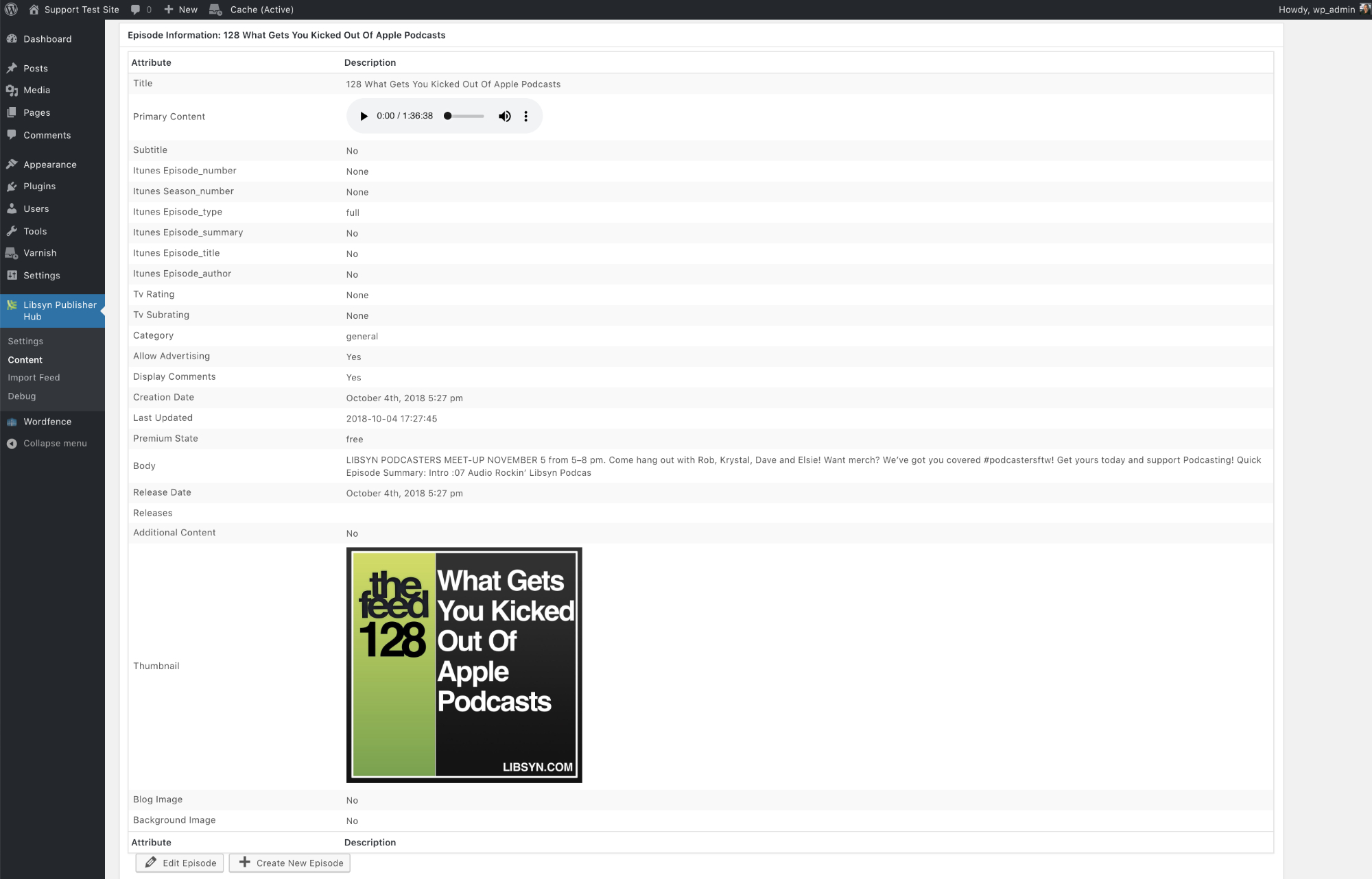This screenshot has height=879, width=1372.
Task: Open Support Test Site home icon
Action: pyautogui.click(x=34, y=10)
